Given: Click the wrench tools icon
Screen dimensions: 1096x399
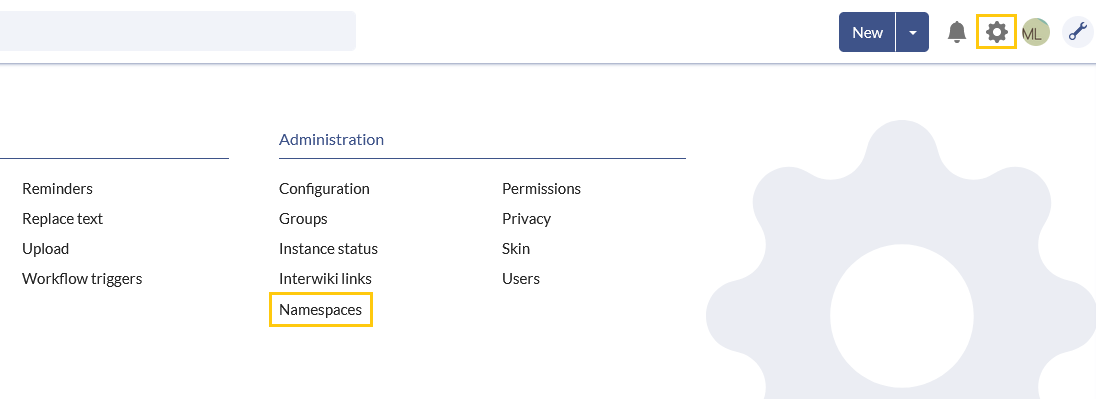Looking at the screenshot, I should pyautogui.click(x=1077, y=32).
